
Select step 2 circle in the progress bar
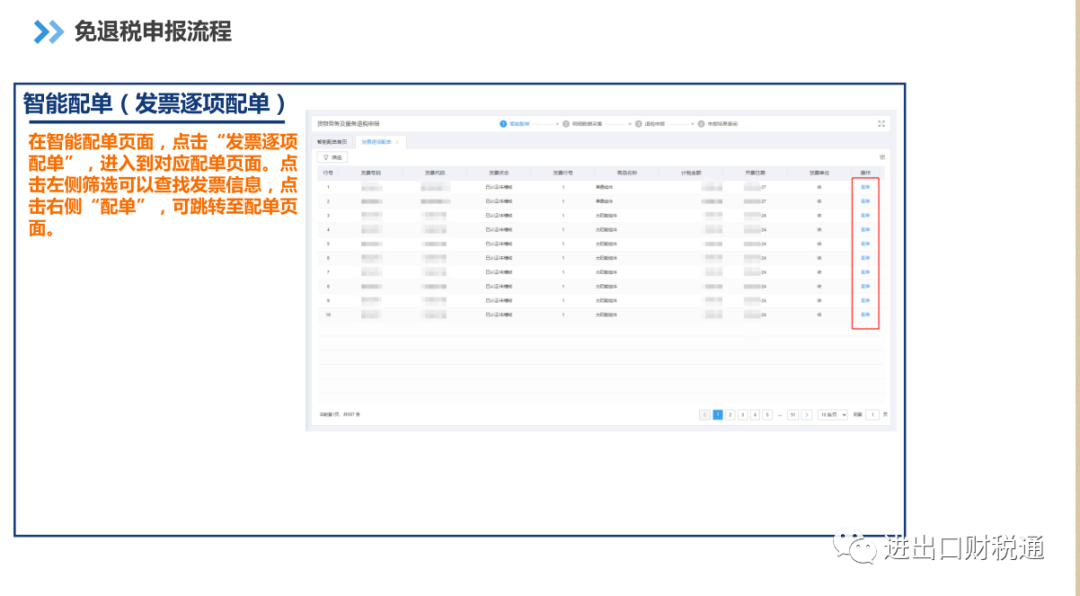[x=566, y=124]
